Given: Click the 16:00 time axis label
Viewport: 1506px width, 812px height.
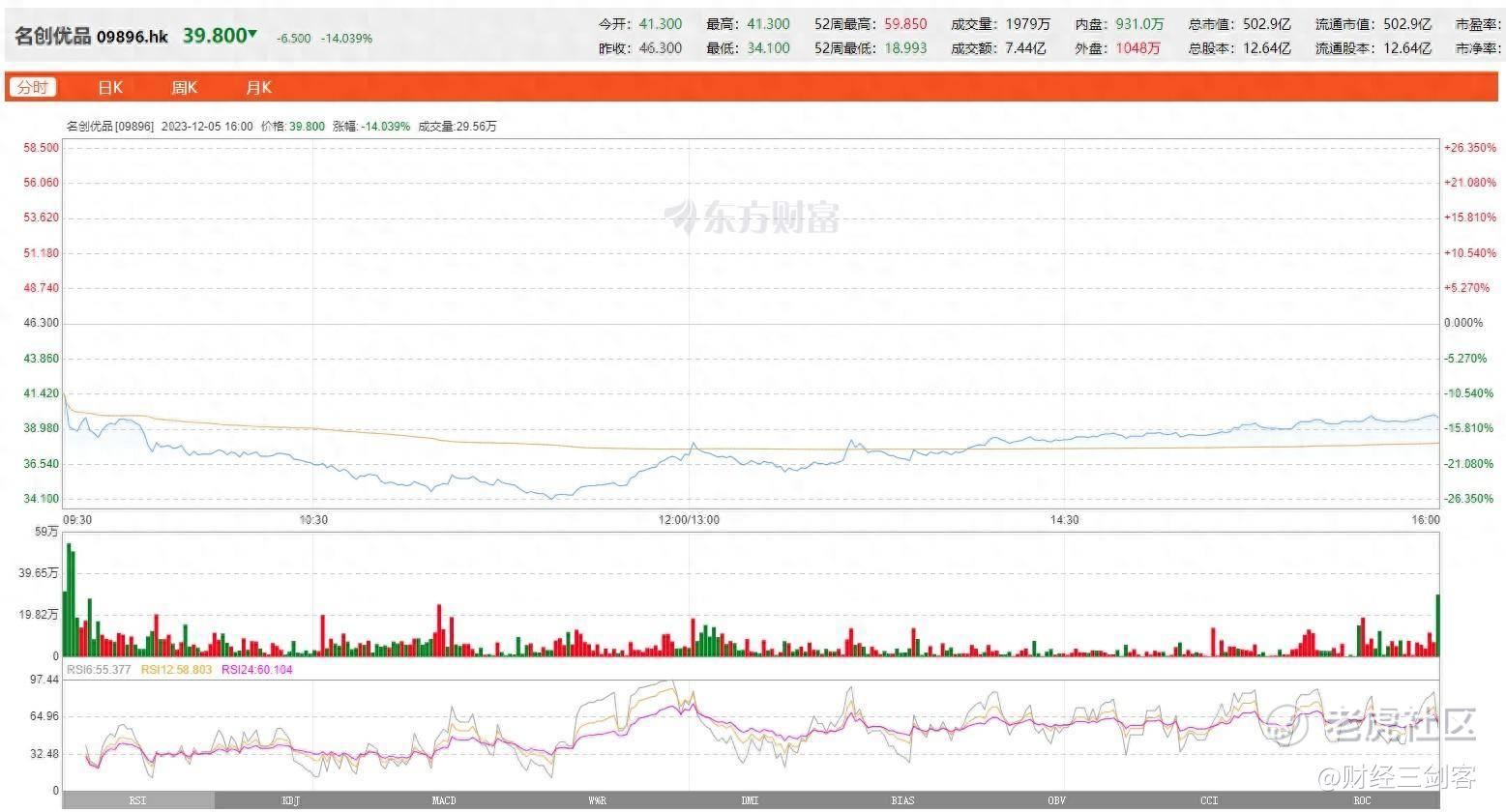Looking at the screenshot, I should coord(1426,520).
